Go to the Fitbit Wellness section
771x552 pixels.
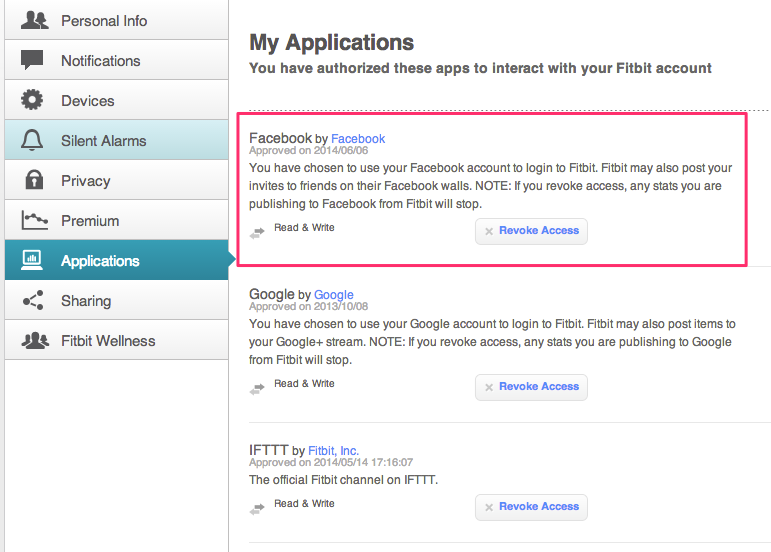click(x=117, y=340)
